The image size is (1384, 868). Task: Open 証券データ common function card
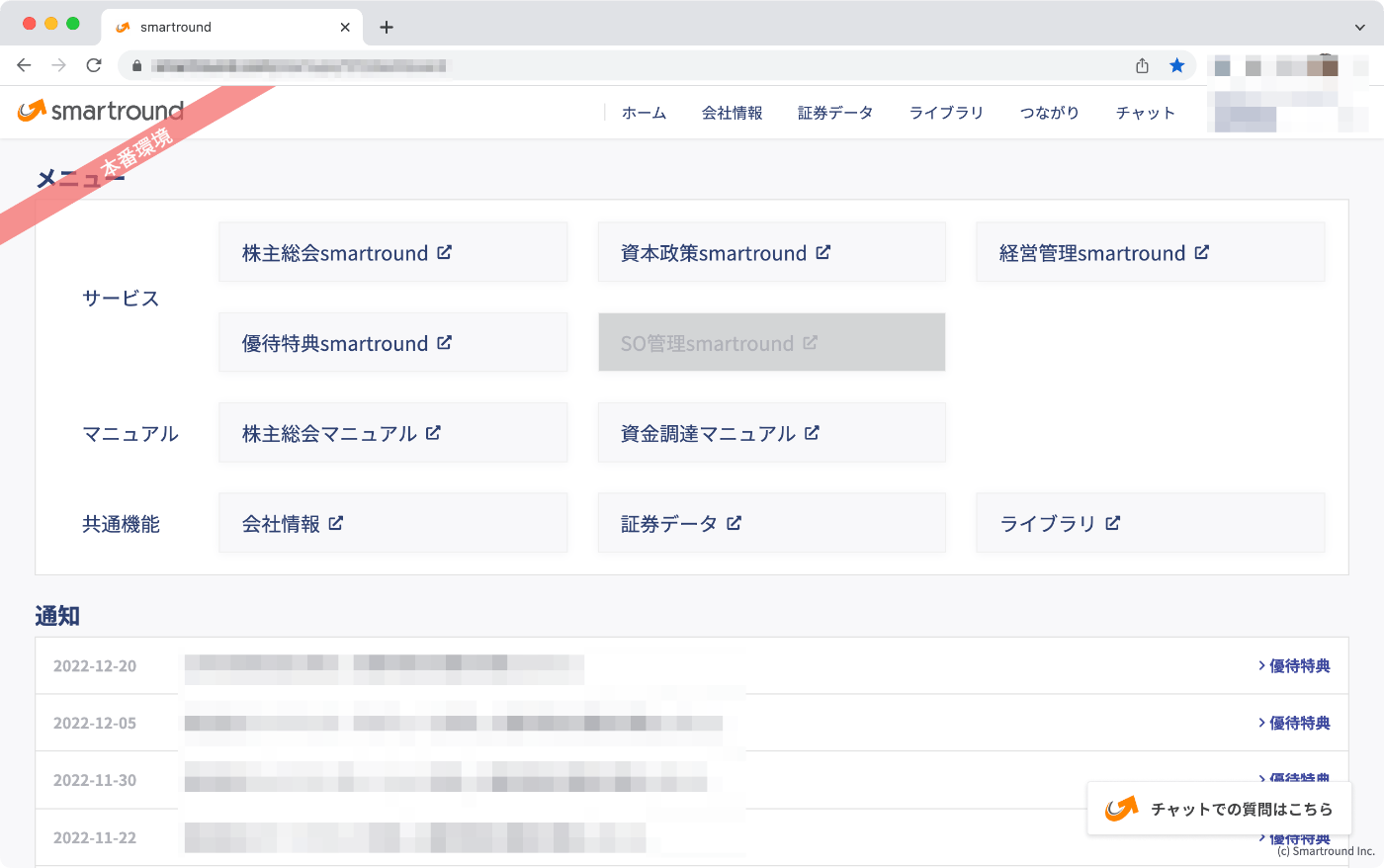(772, 522)
